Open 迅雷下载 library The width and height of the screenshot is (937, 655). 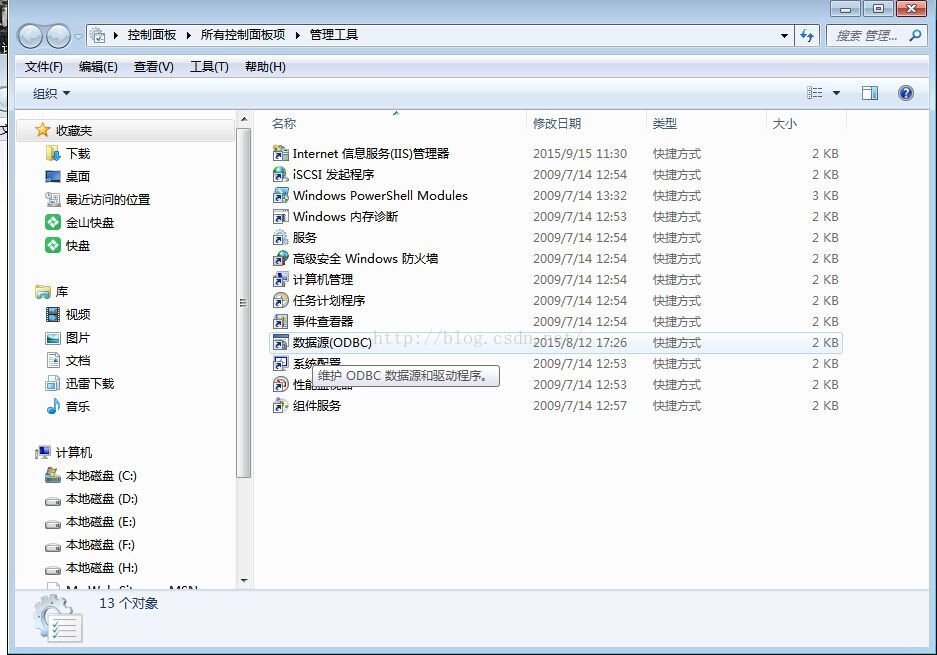80,383
